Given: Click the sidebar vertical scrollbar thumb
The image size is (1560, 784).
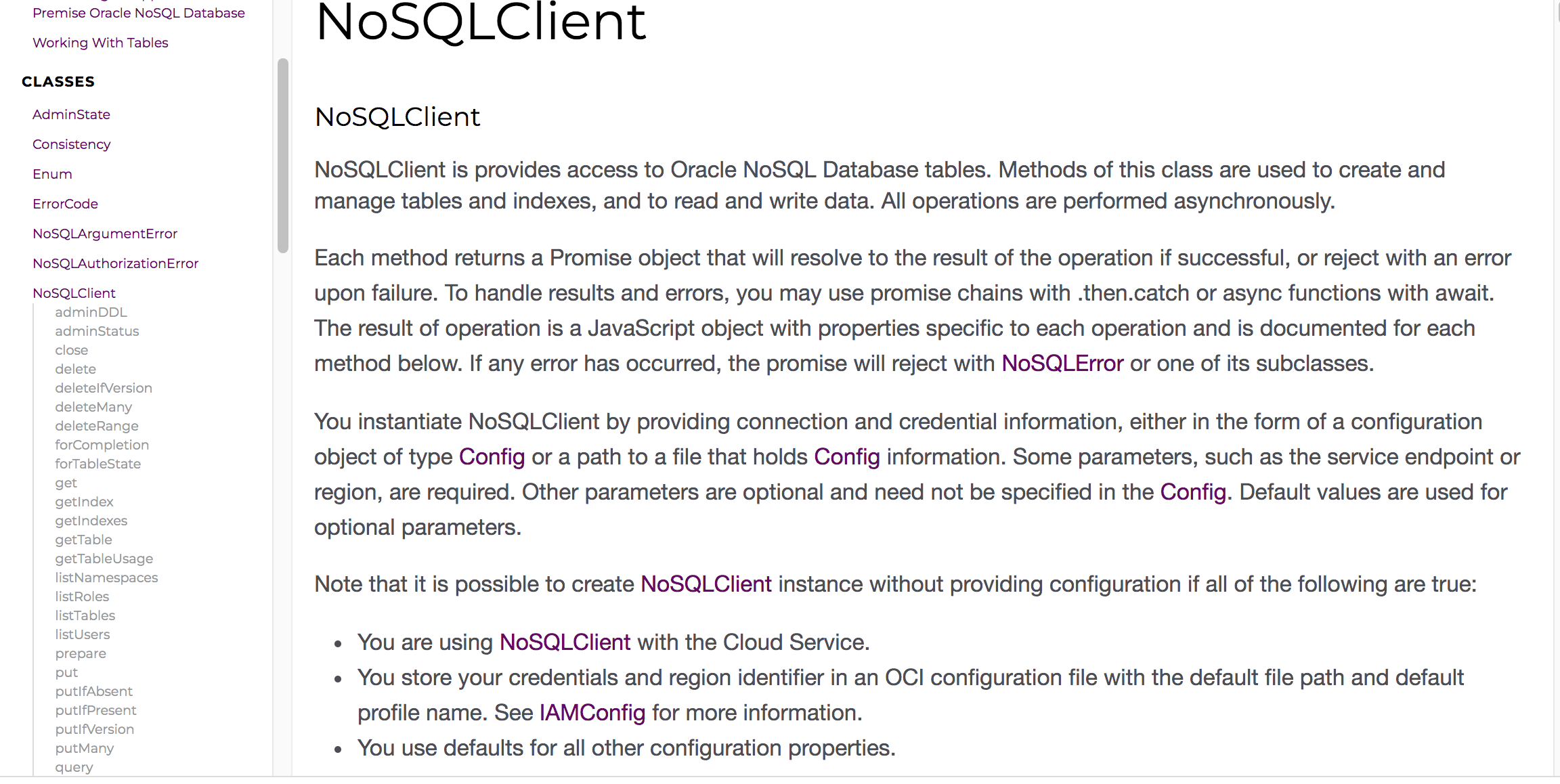Looking at the screenshot, I should click(283, 156).
